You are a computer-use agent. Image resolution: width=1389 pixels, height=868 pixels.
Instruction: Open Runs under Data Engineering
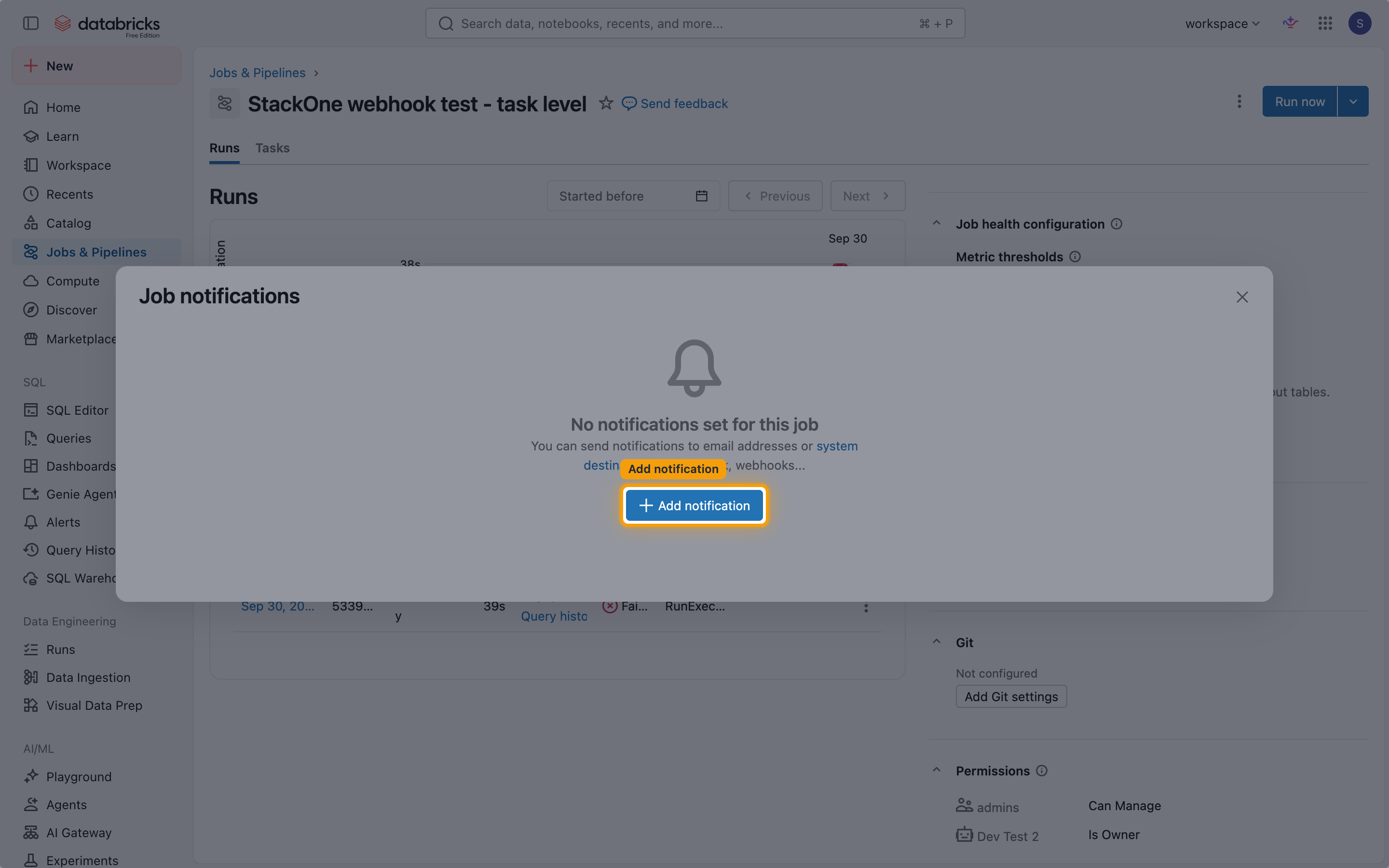pyautogui.click(x=96, y=649)
